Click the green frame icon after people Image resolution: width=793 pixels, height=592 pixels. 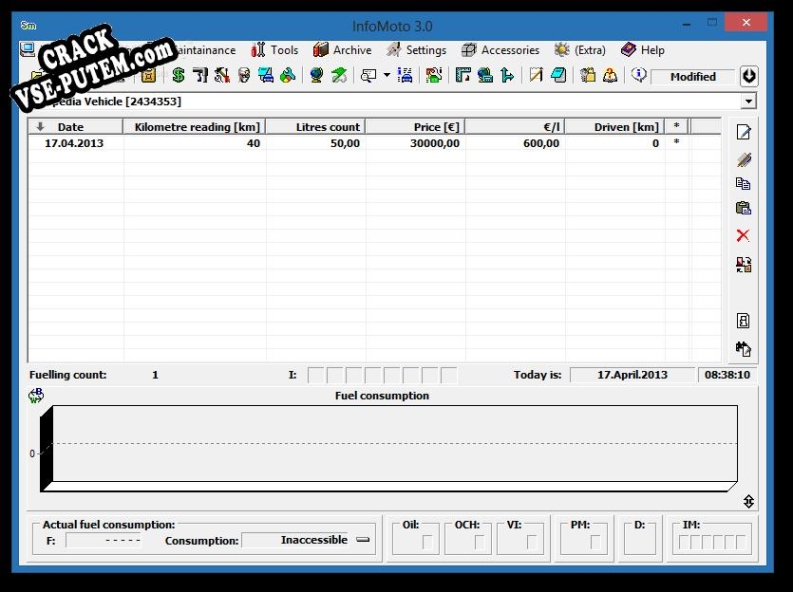pyautogui.click(x=463, y=76)
